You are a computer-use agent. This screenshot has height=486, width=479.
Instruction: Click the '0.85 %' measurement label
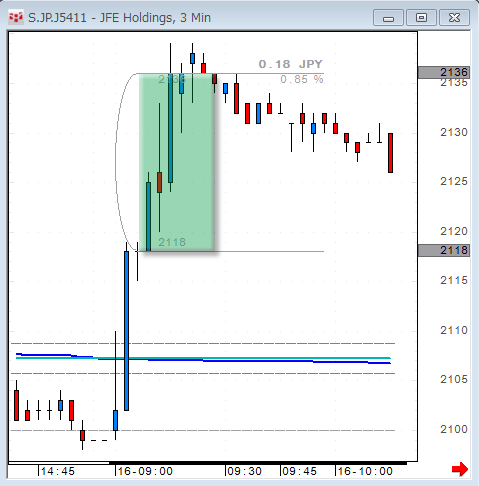(x=302, y=79)
